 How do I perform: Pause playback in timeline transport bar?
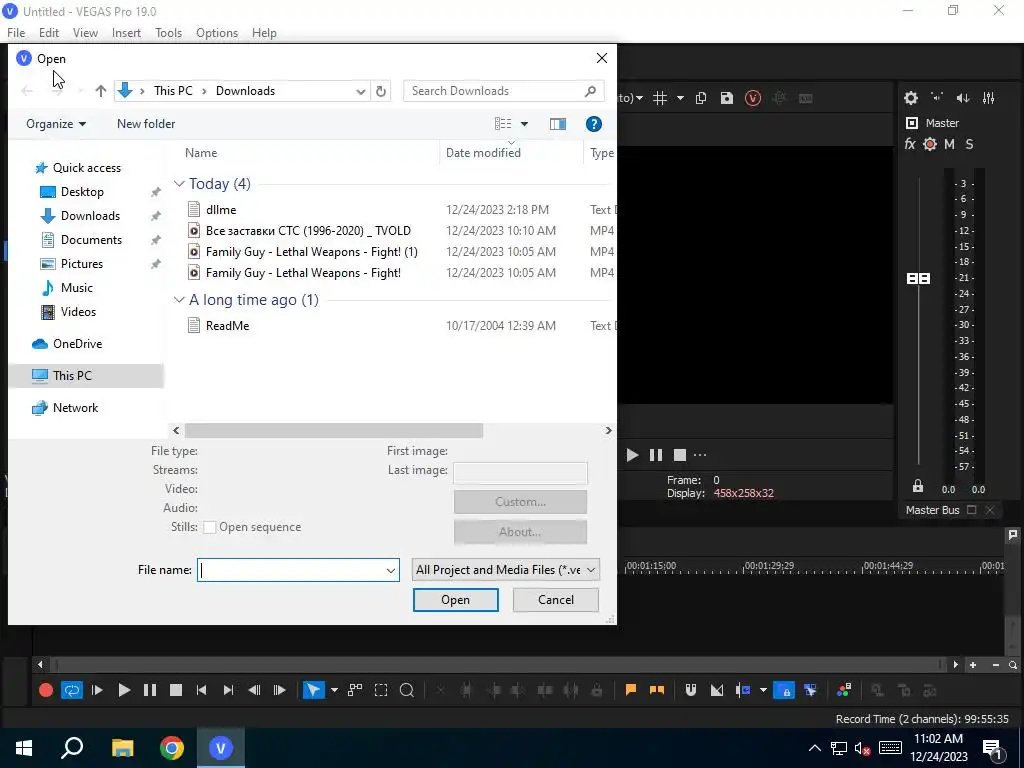click(150, 690)
